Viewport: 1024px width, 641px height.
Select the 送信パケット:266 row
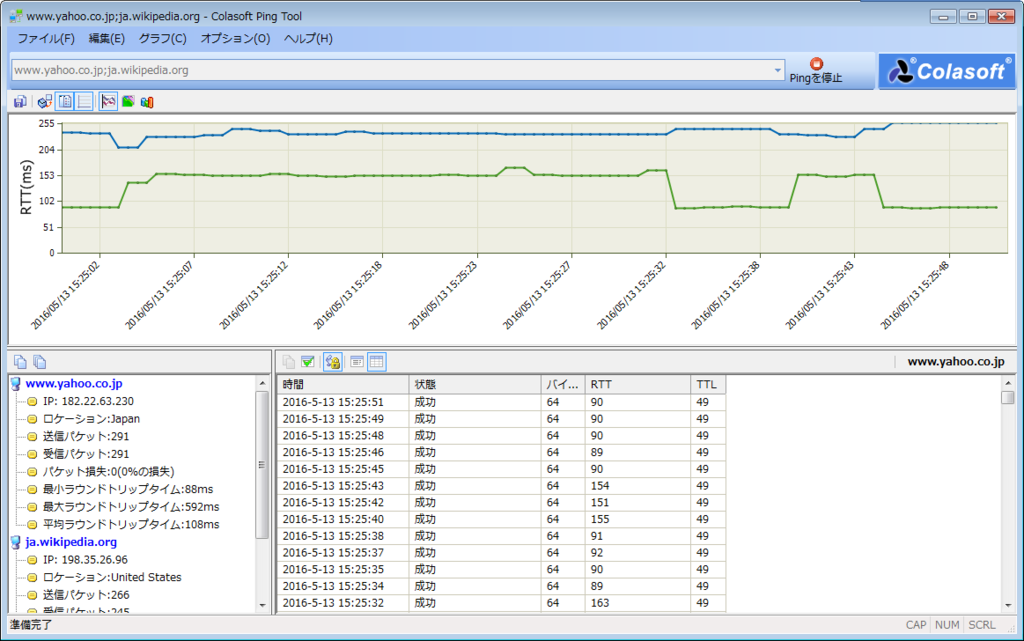(86, 595)
